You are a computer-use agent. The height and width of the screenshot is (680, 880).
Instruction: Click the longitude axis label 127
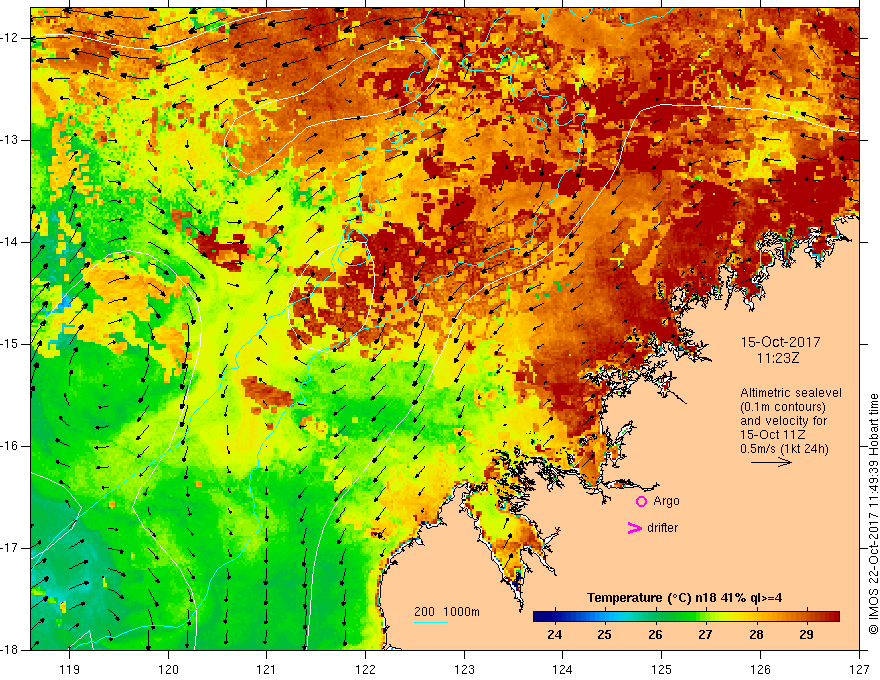(x=859, y=669)
